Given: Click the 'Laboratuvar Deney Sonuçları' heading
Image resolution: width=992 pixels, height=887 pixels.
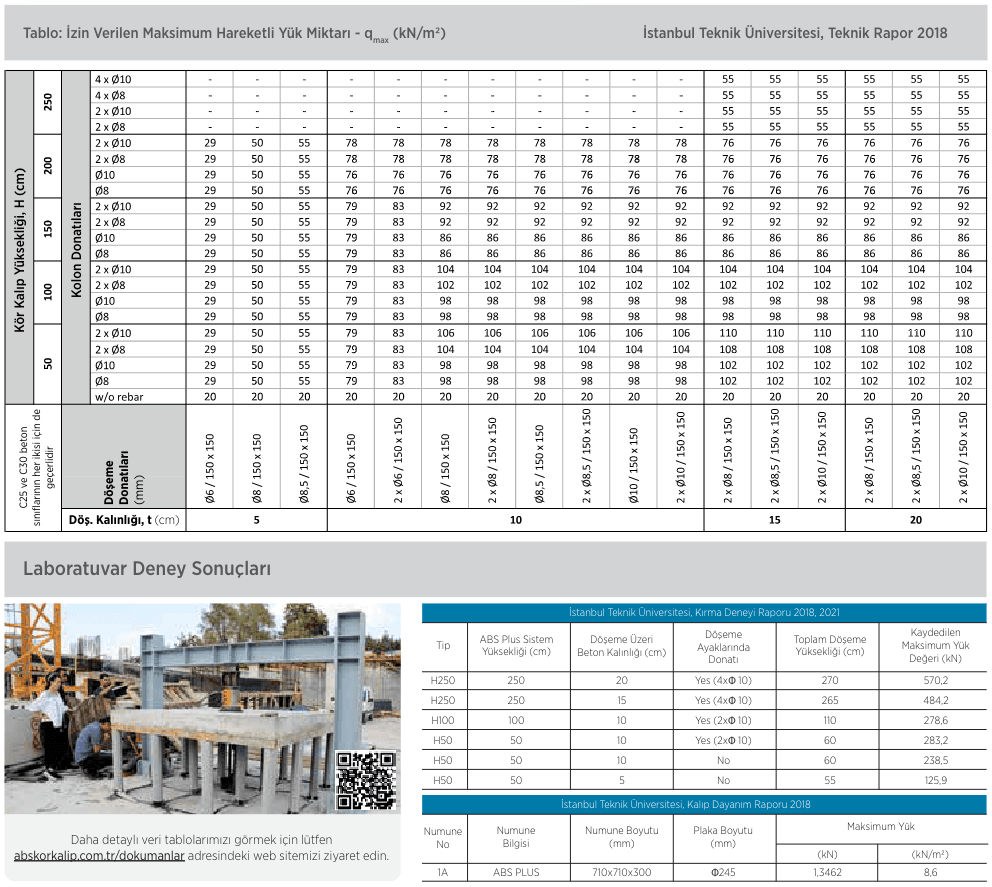Looking at the screenshot, I should click(147, 568).
